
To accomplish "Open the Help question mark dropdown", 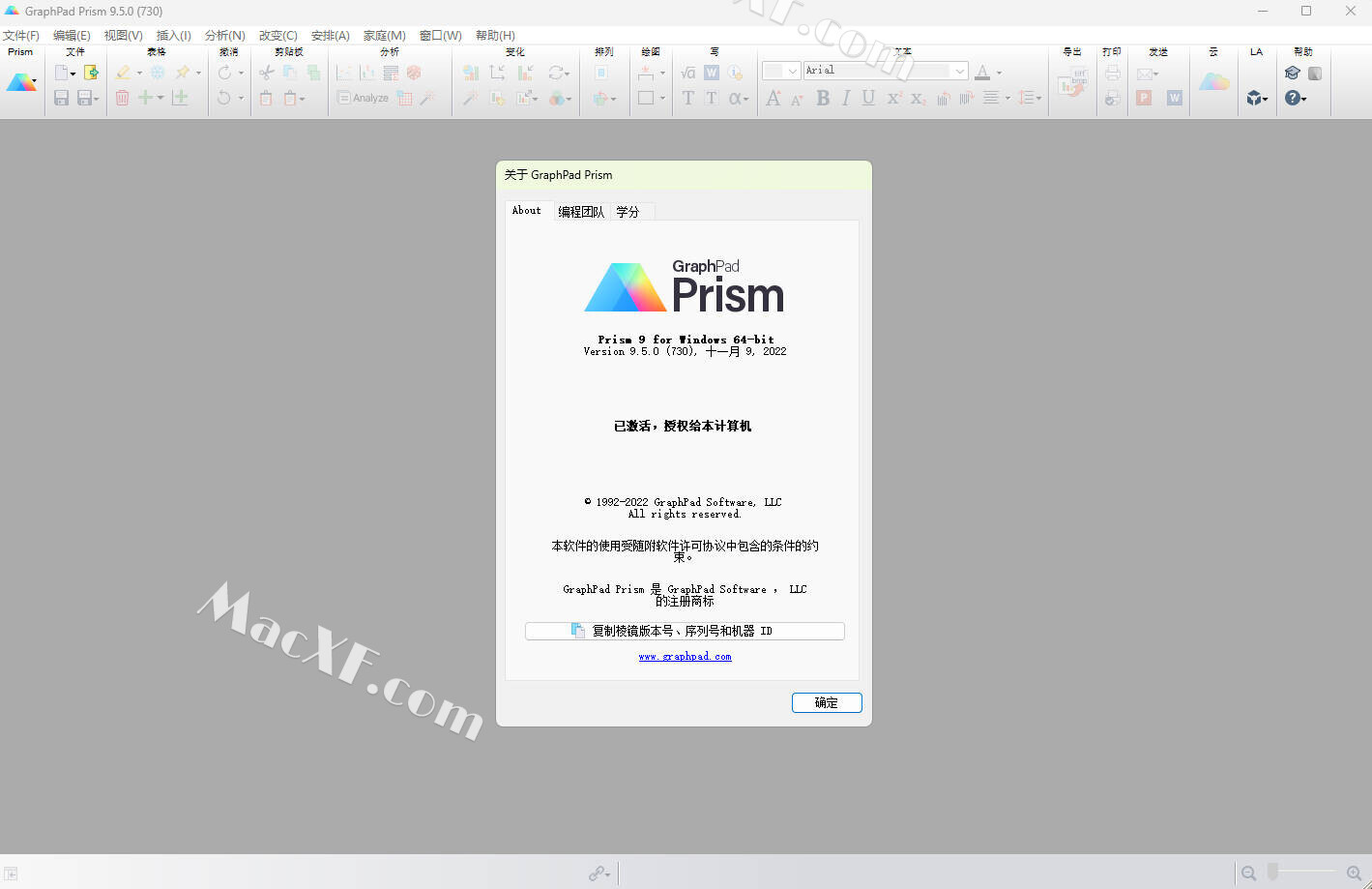I will 1296,98.
